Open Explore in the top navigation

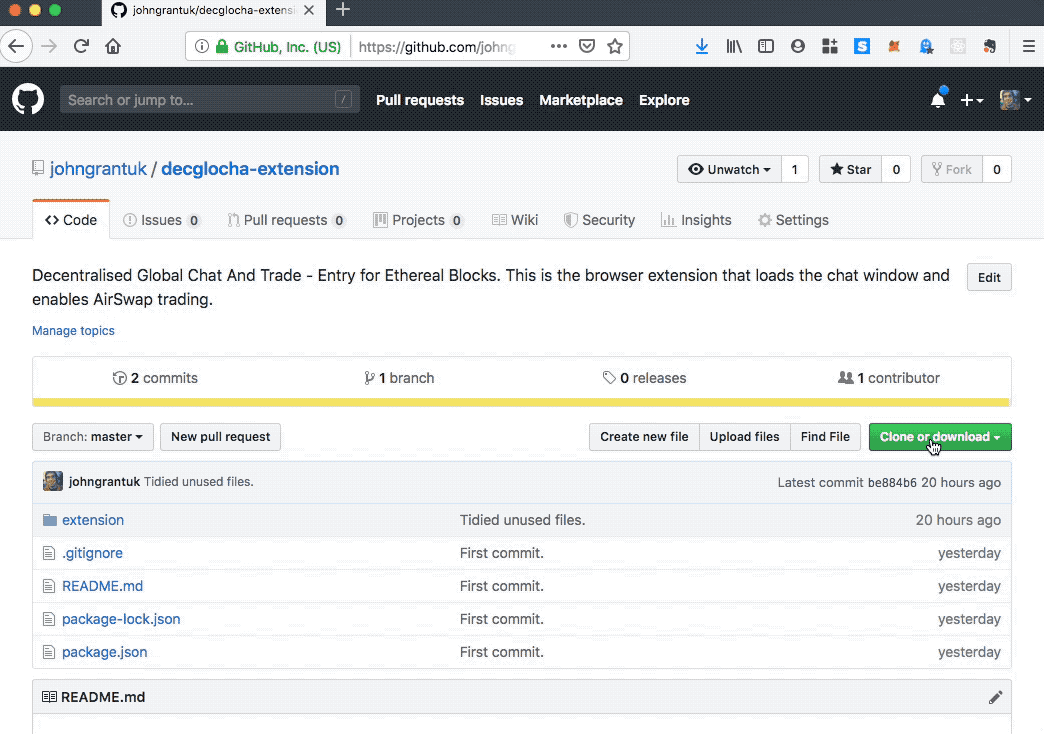664,100
